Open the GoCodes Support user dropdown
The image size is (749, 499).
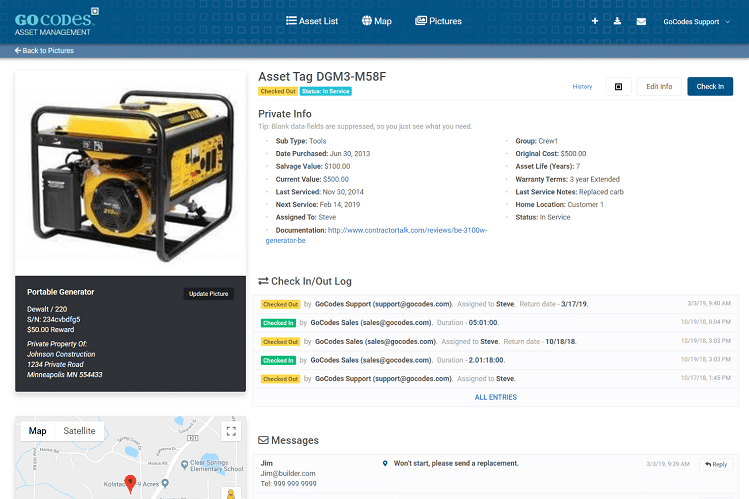696,21
